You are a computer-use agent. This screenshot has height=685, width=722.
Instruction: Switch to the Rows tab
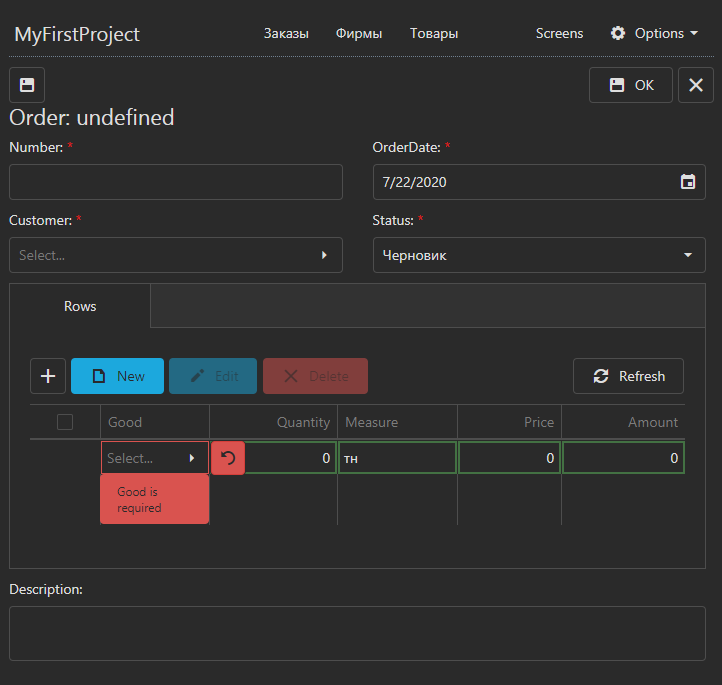pos(80,306)
